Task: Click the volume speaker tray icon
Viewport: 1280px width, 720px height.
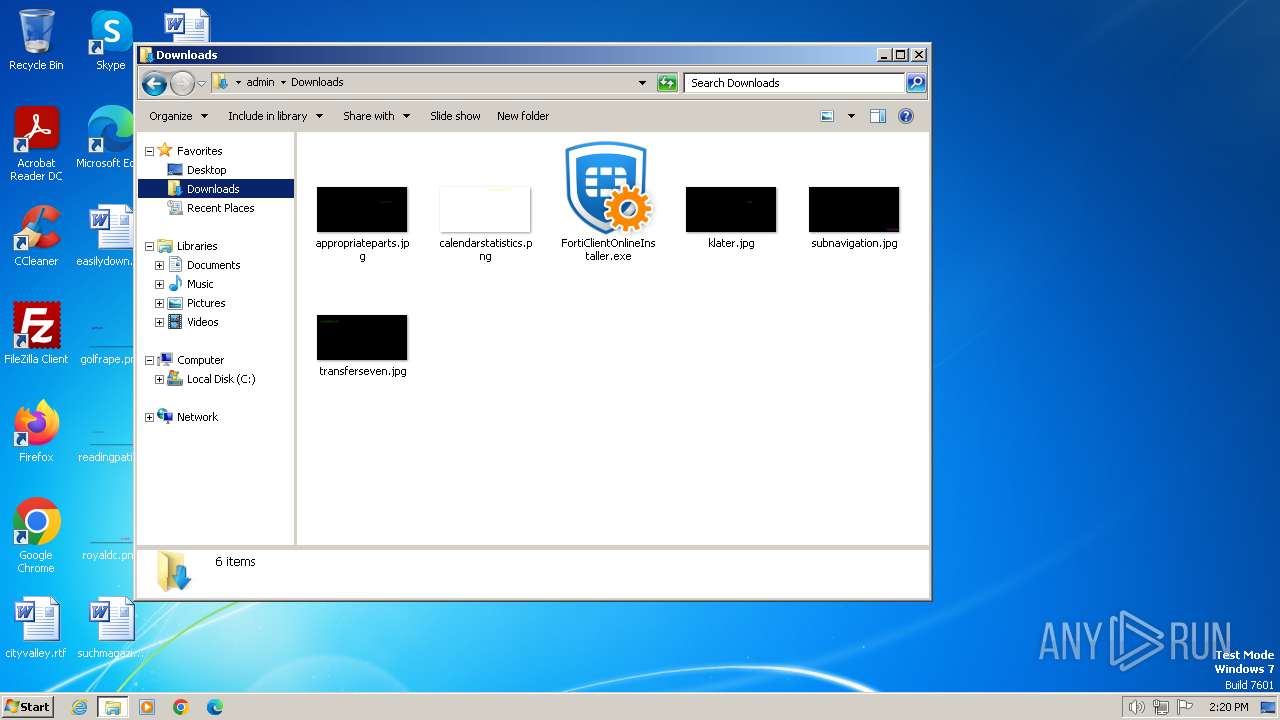Action: click(x=1137, y=707)
